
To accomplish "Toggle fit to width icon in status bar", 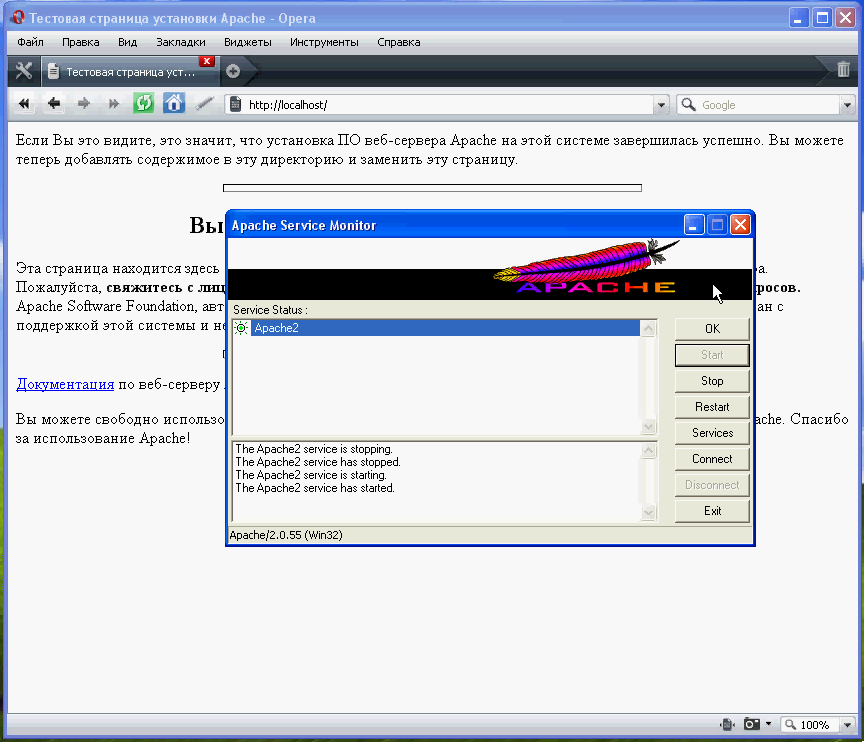I will pyautogui.click(x=727, y=724).
